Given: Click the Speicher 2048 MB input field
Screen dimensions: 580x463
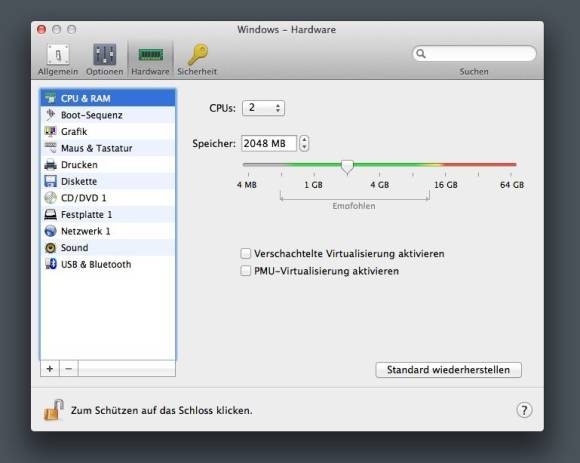Looking at the screenshot, I should (269, 143).
